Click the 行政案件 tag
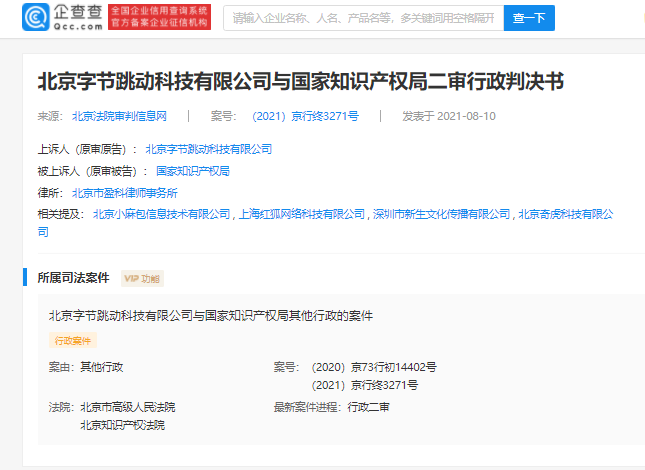This screenshot has height=470, width=645. click(x=73, y=340)
